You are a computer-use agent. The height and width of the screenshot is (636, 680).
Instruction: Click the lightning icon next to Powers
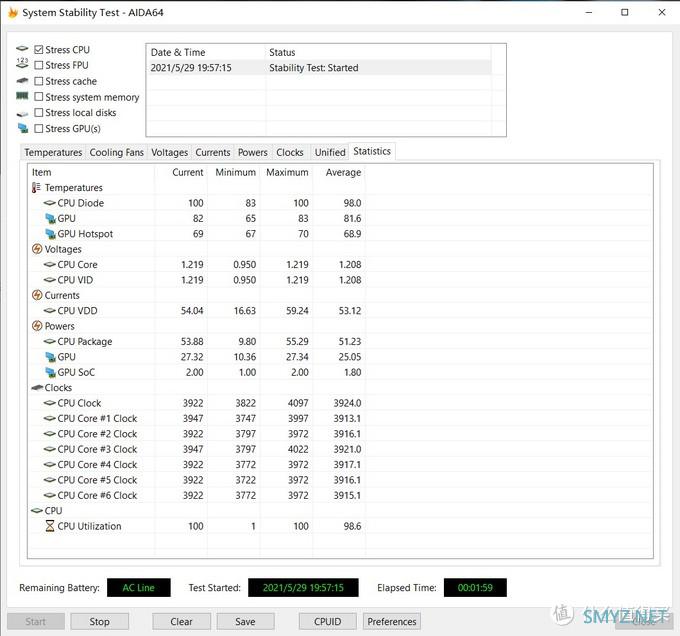(37, 326)
